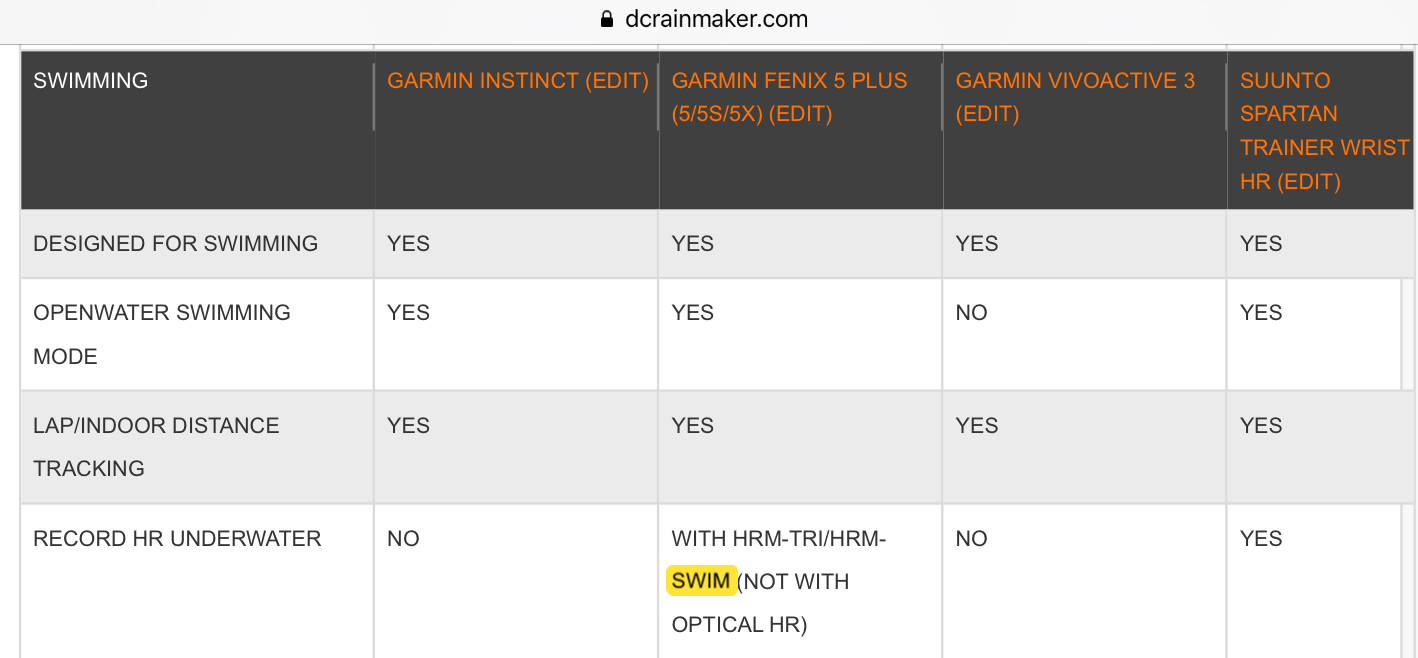Select the Record HR Underwater row label
Screen dimensions: 1418x658
click(177, 539)
